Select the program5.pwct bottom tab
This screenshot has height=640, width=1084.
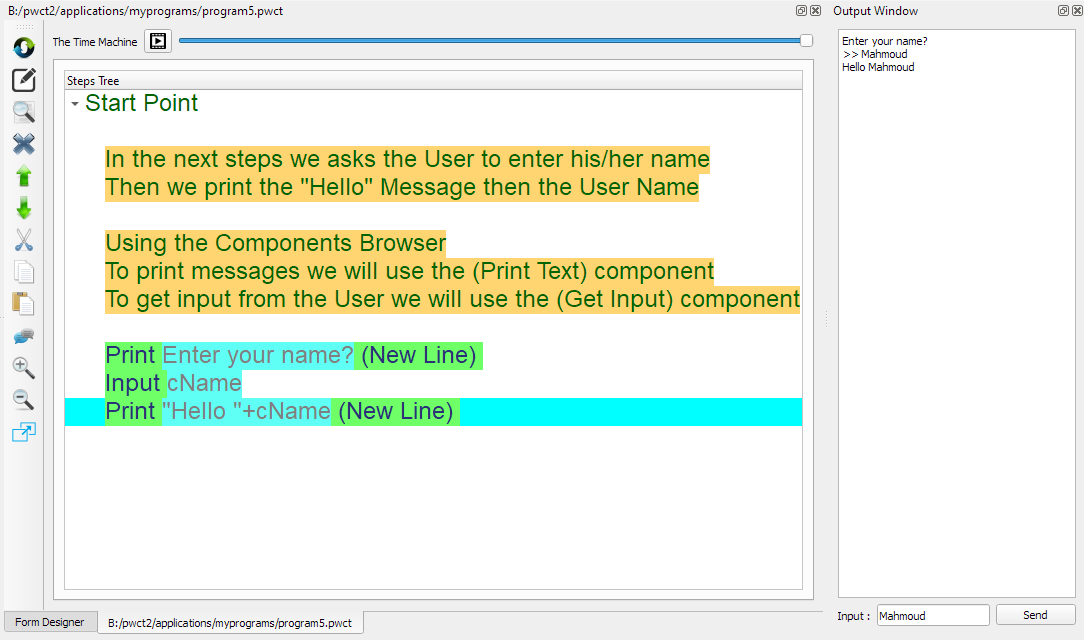point(230,623)
